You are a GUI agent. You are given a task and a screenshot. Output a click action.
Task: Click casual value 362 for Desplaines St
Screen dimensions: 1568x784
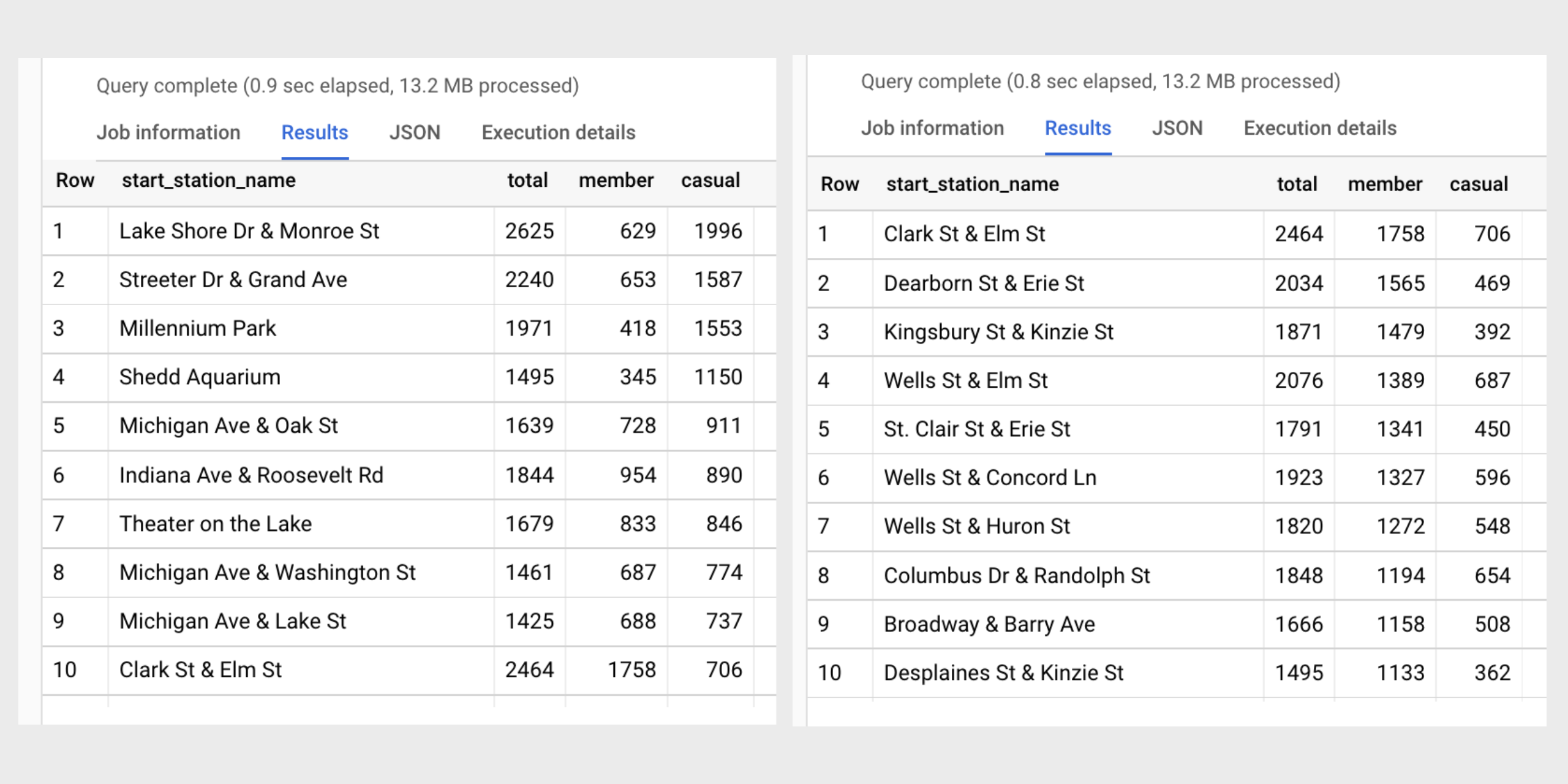pos(1493,673)
